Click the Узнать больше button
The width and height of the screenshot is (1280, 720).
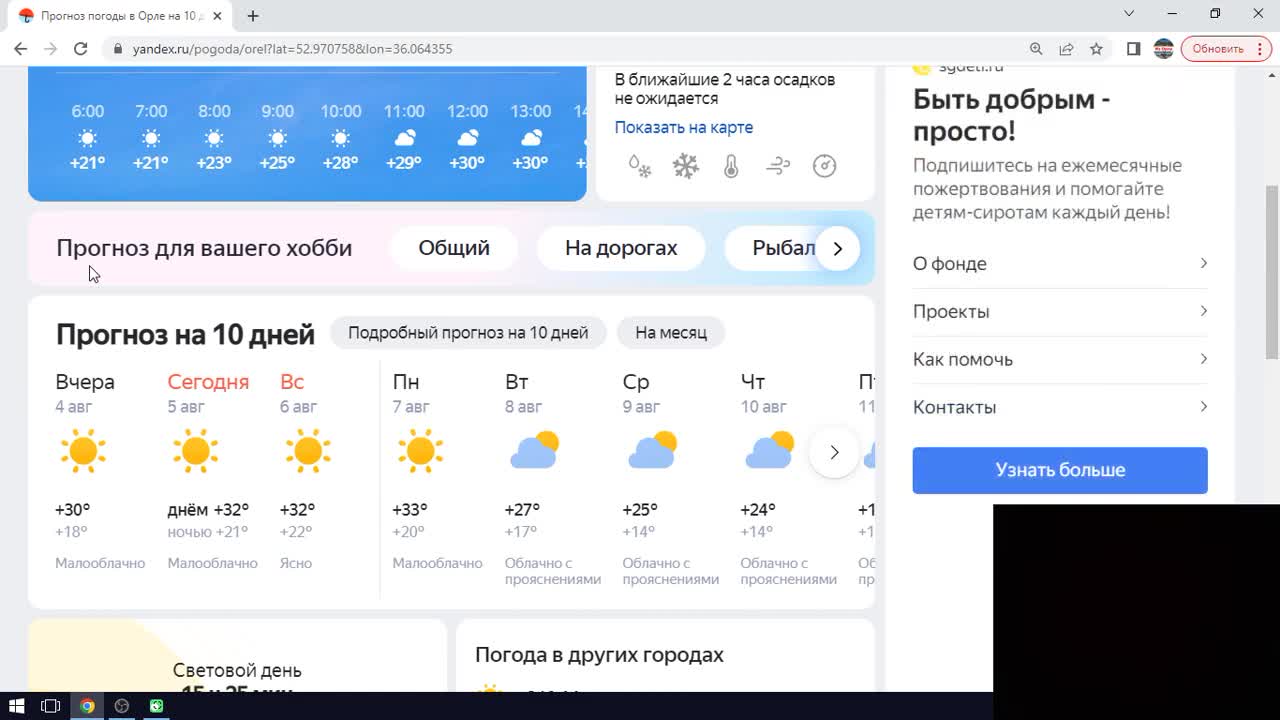[1060, 470]
